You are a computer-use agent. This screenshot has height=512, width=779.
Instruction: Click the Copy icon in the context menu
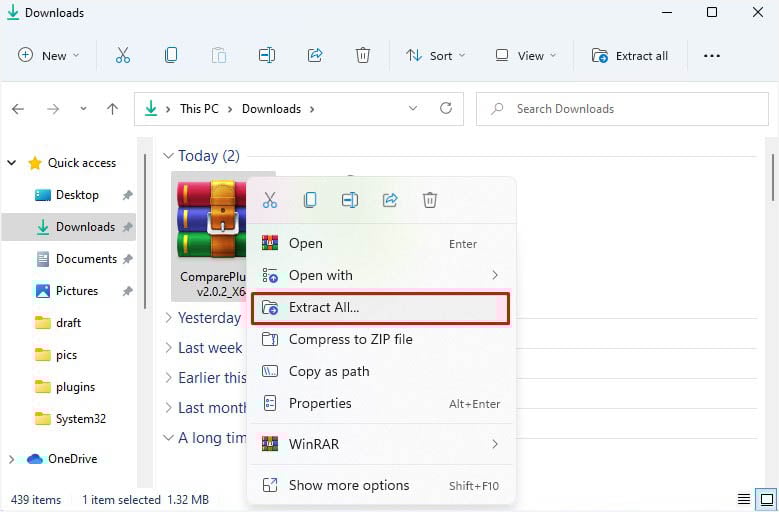(310, 200)
